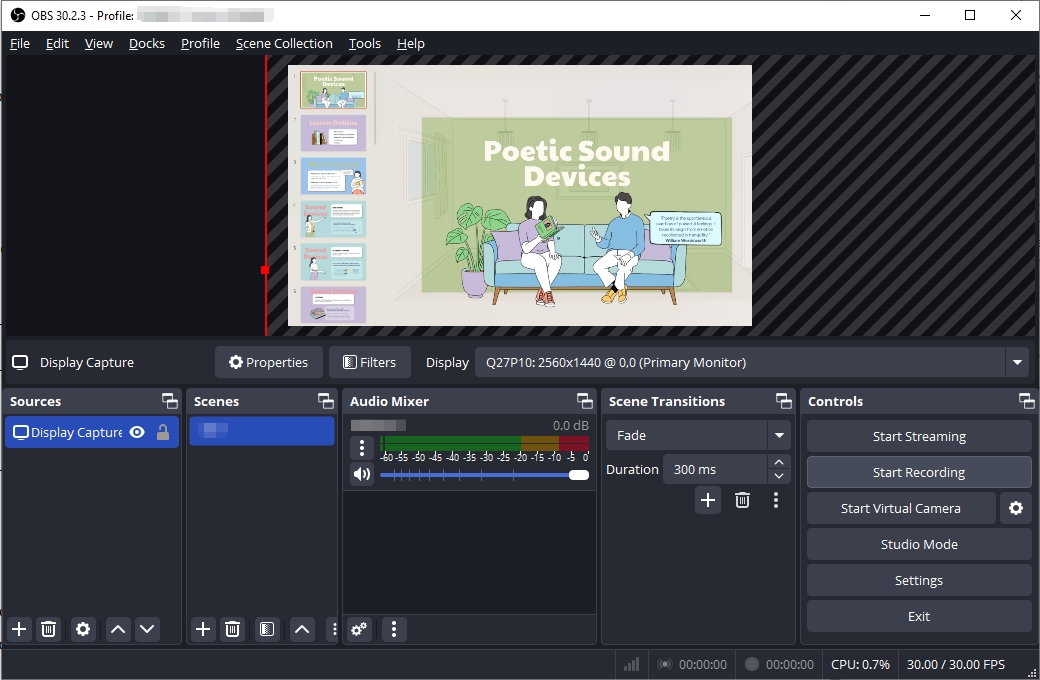Screen dimensions: 1040x680
Task: Open source Properties button
Action: [269, 362]
